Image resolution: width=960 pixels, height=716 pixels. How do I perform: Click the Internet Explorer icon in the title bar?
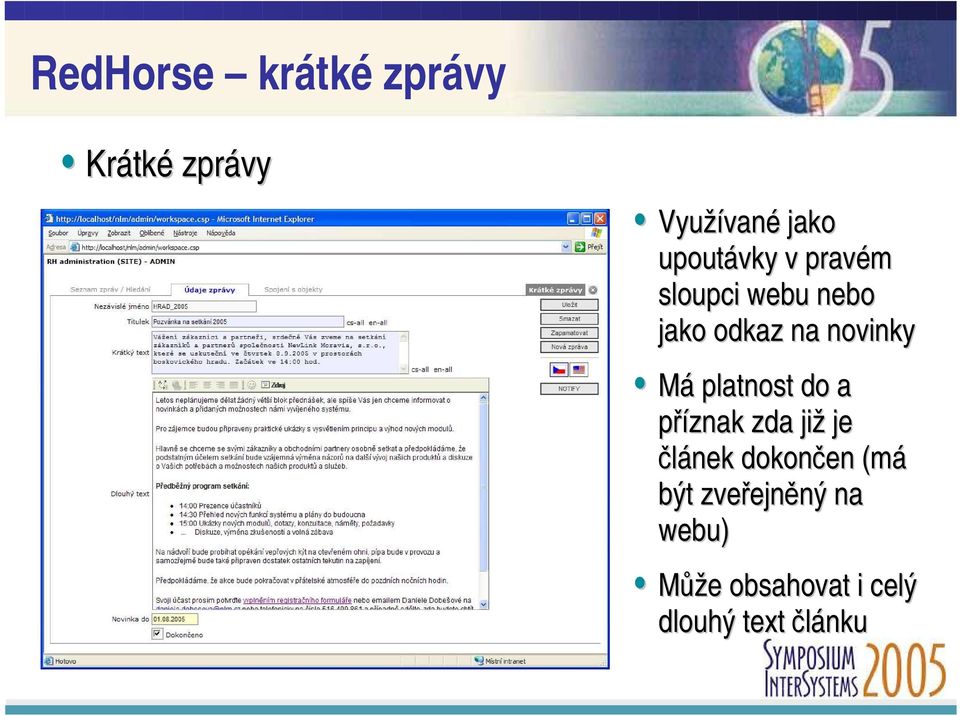tap(50, 219)
